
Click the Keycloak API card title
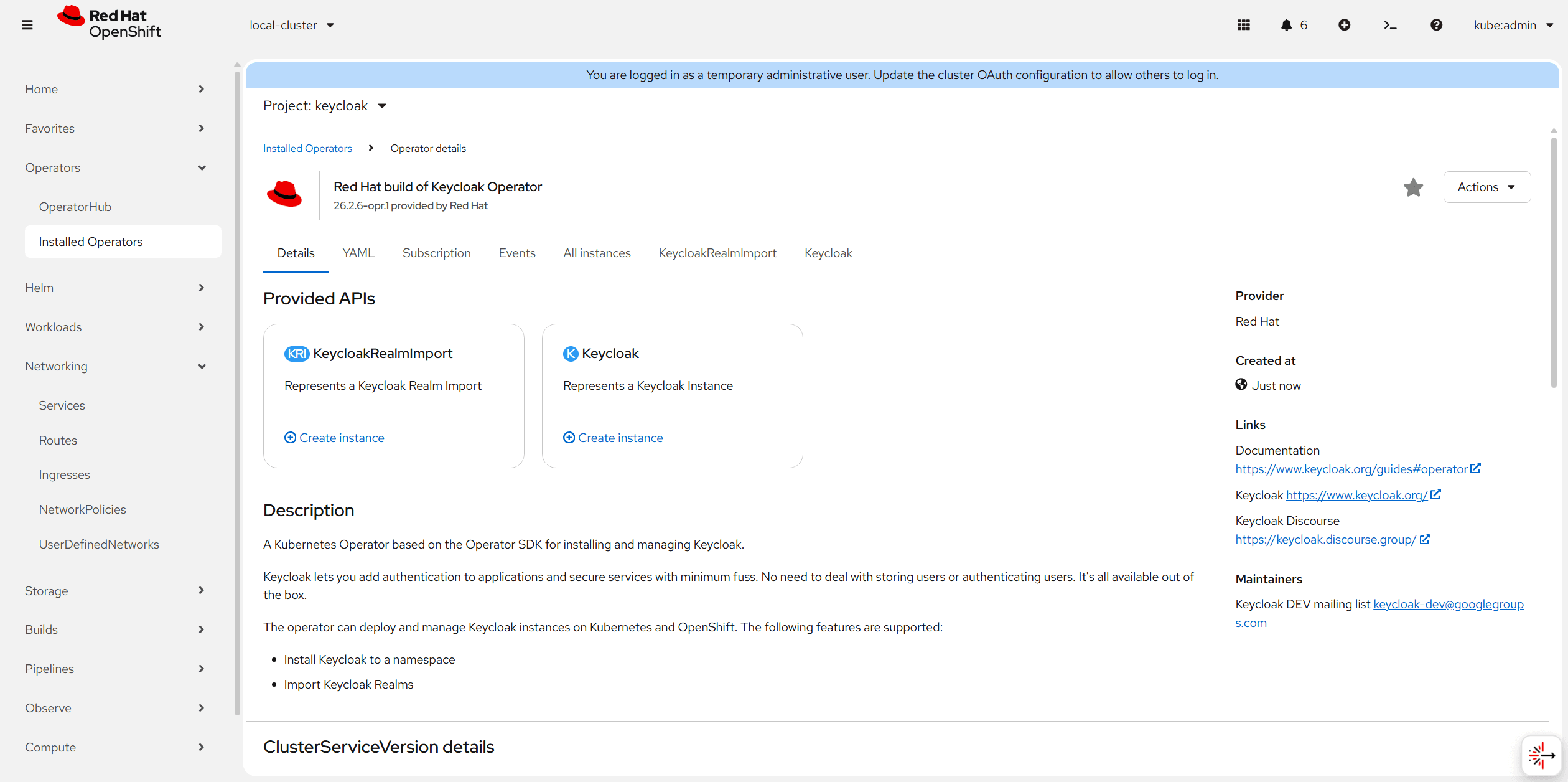(610, 354)
